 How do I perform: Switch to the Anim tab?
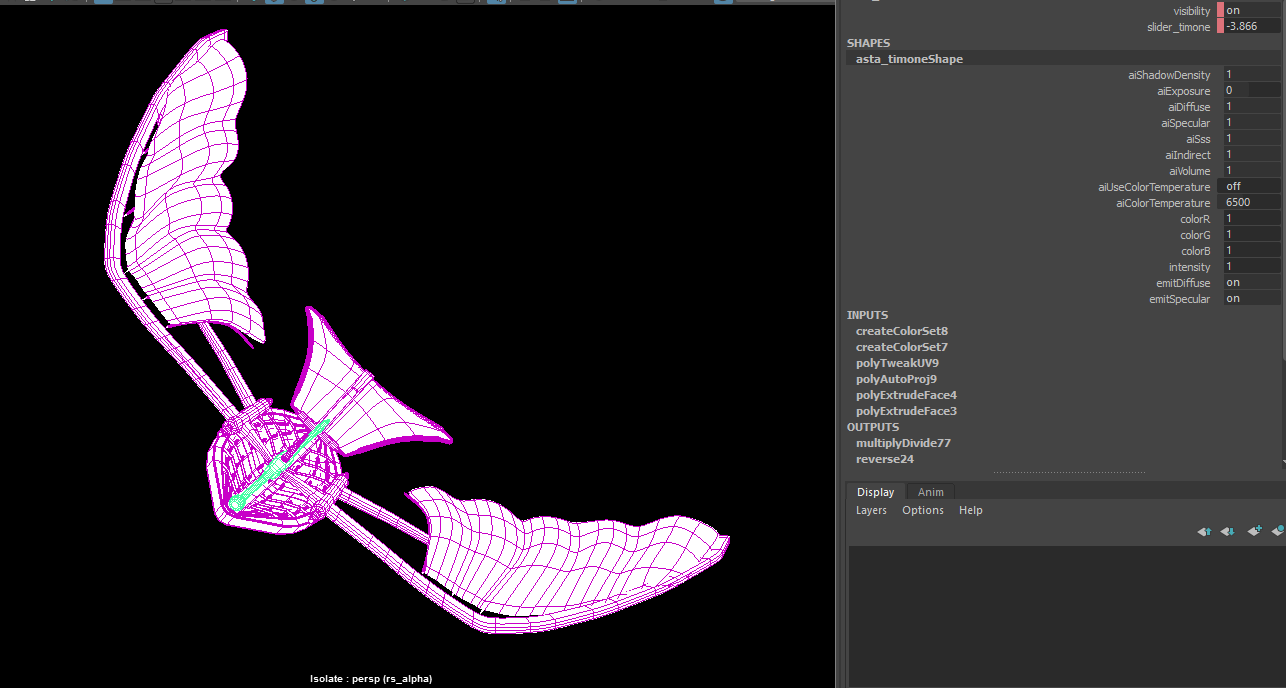point(930,492)
